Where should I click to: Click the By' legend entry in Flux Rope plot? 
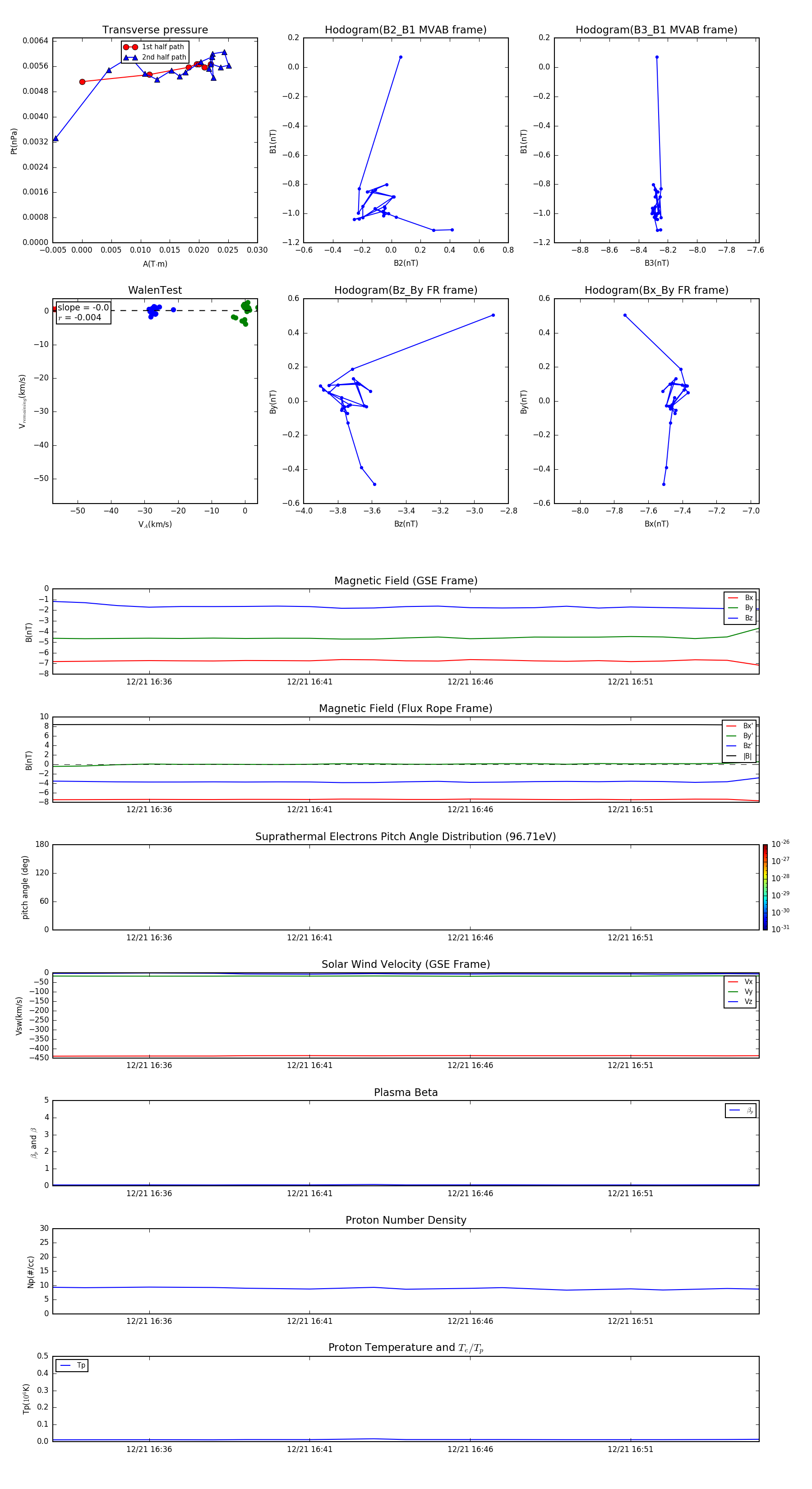pyautogui.click(x=739, y=736)
